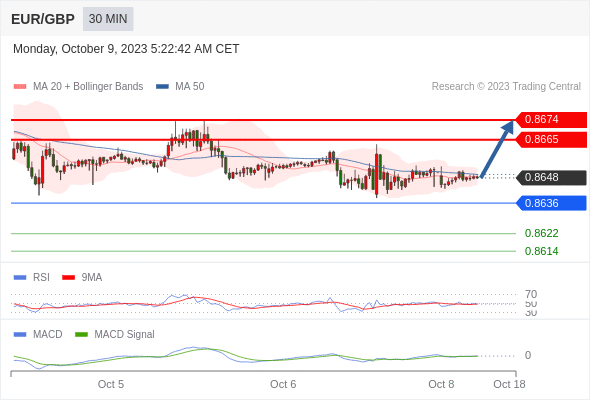Click the 0.8648 current price tag
This screenshot has height=400, width=590.
click(x=551, y=177)
